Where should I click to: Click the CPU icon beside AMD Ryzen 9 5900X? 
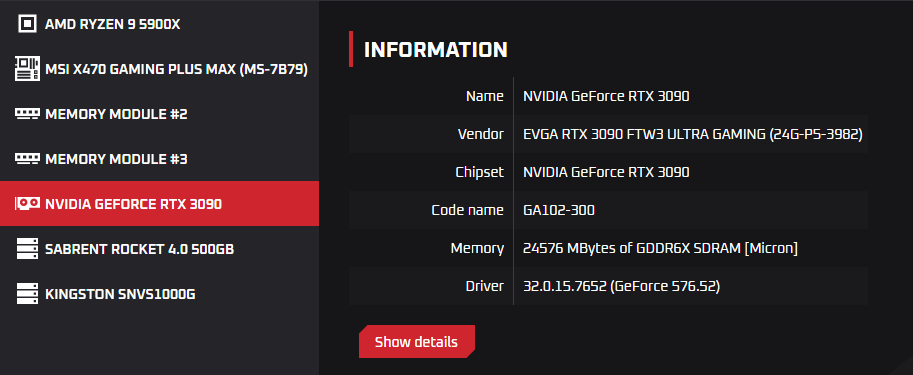tap(27, 24)
